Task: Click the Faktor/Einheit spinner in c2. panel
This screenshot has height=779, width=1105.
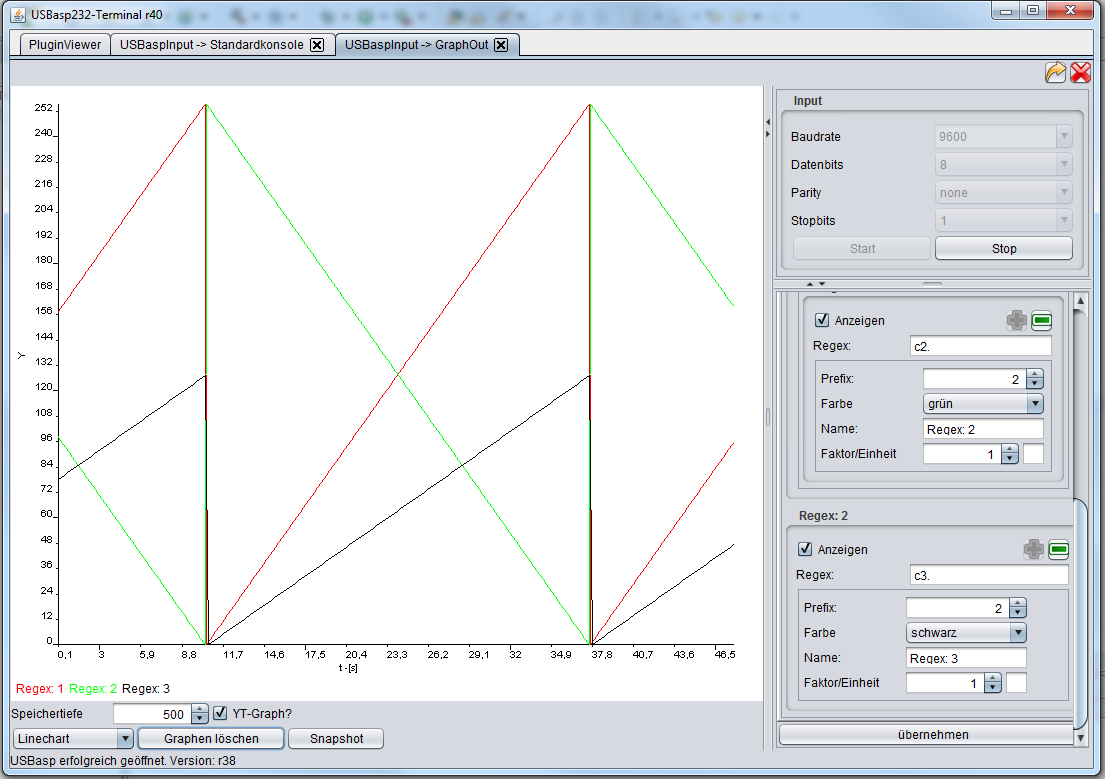Action: click(x=970, y=454)
